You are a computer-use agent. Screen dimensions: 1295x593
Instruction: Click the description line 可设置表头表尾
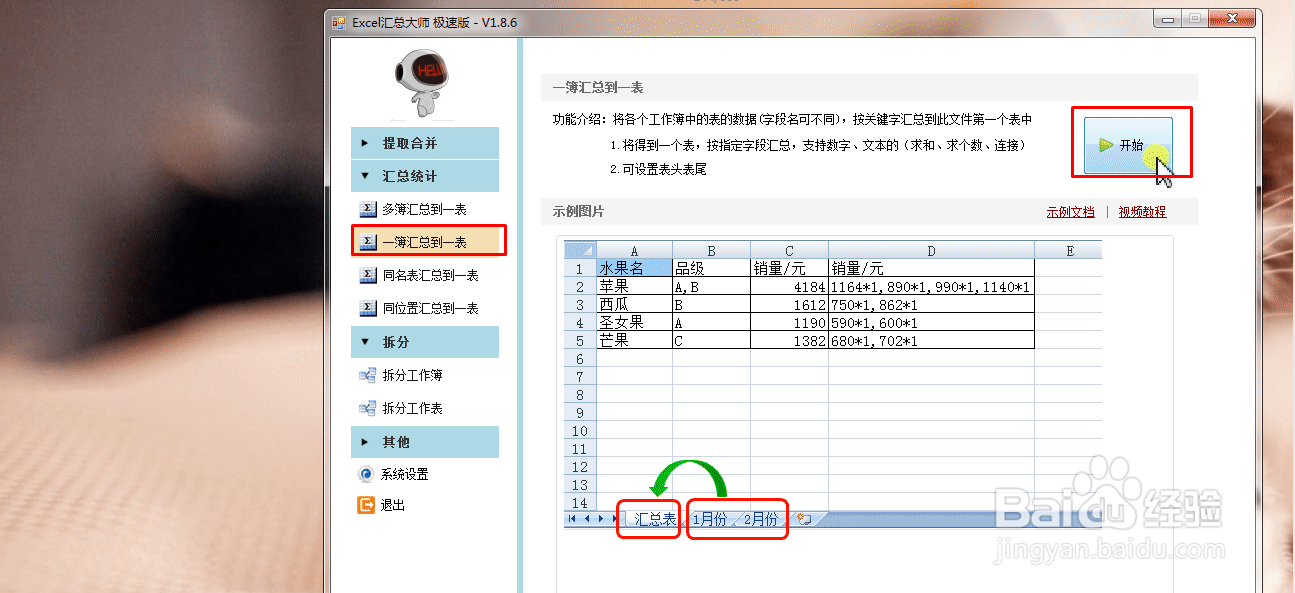(658, 170)
